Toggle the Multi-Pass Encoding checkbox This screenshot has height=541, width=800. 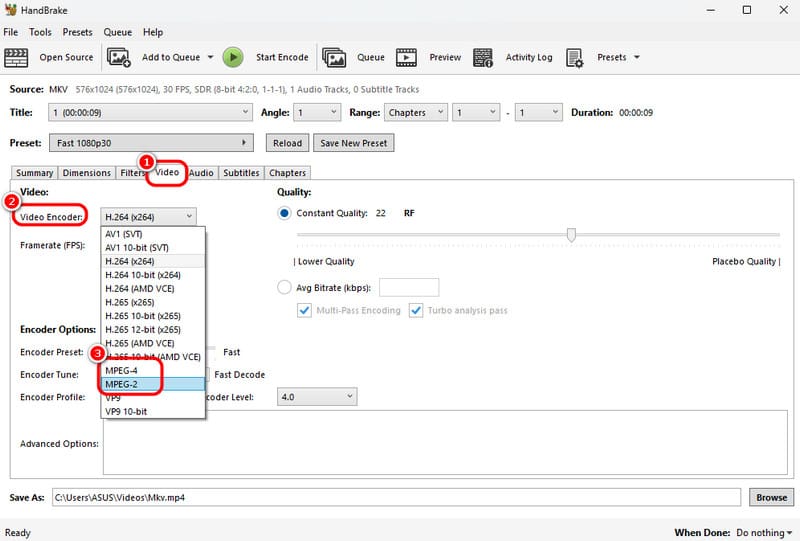[304, 310]
